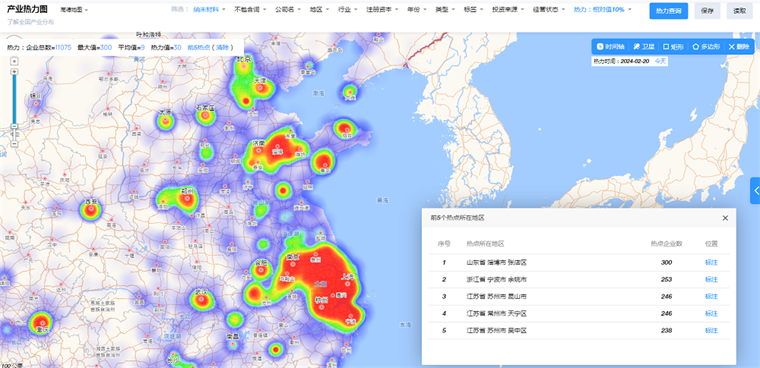Click the hotspot count value 238
Screen dimensions: 760x368
666,330
